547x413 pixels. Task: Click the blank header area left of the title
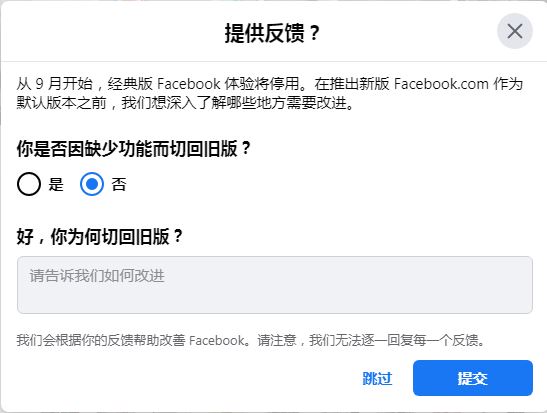point(112,31)
